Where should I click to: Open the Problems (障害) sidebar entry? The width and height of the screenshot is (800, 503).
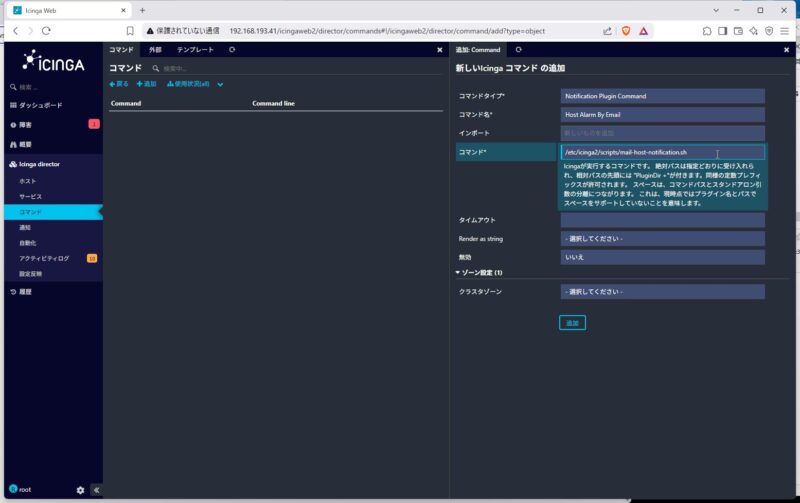point(21,124)
